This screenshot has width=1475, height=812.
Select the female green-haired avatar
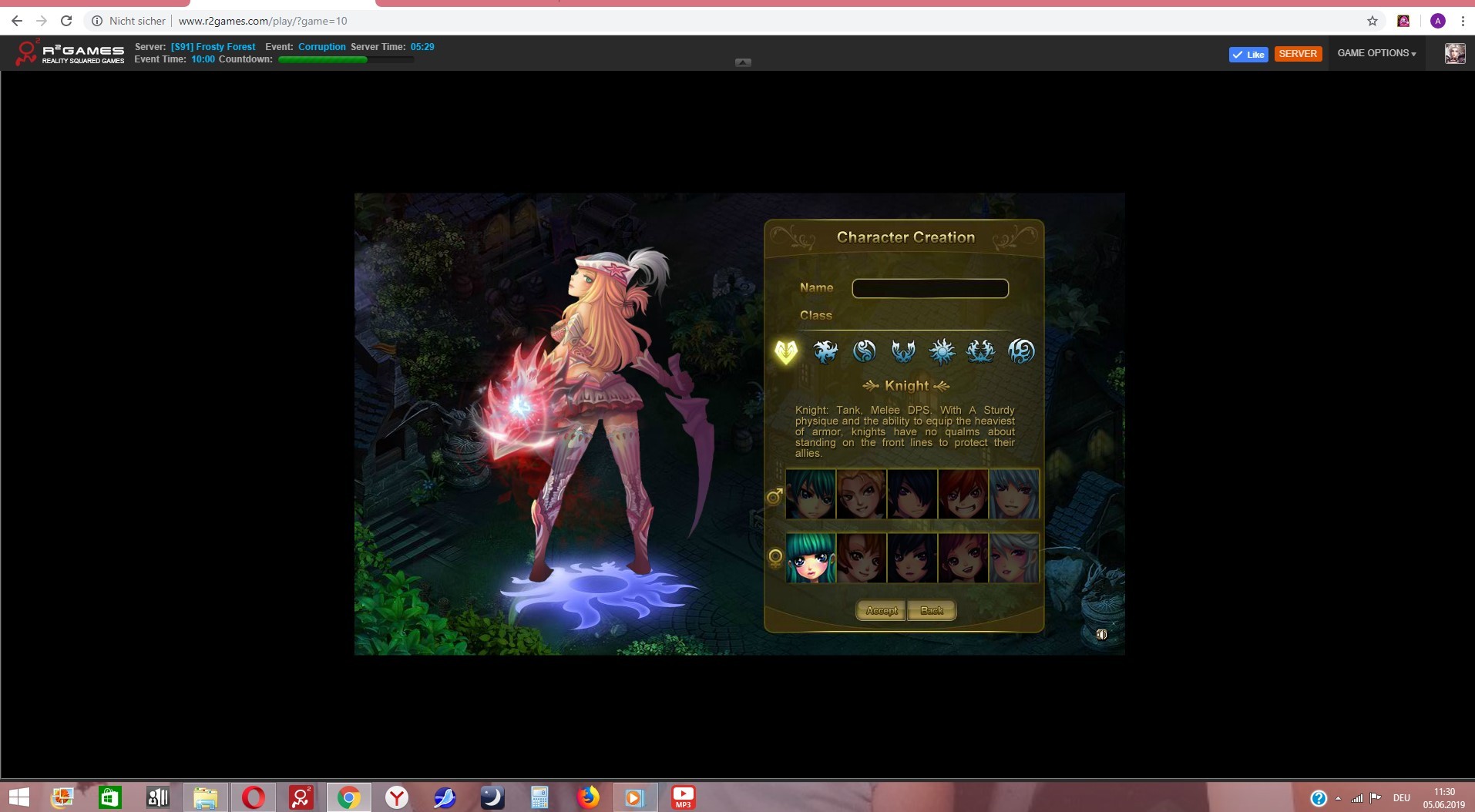811,558
